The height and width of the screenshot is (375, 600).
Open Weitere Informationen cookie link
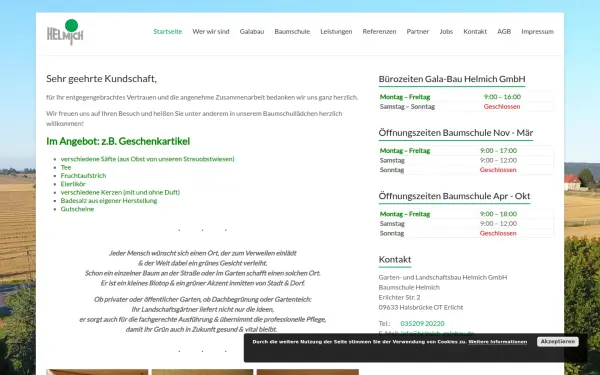pos(497,342)
